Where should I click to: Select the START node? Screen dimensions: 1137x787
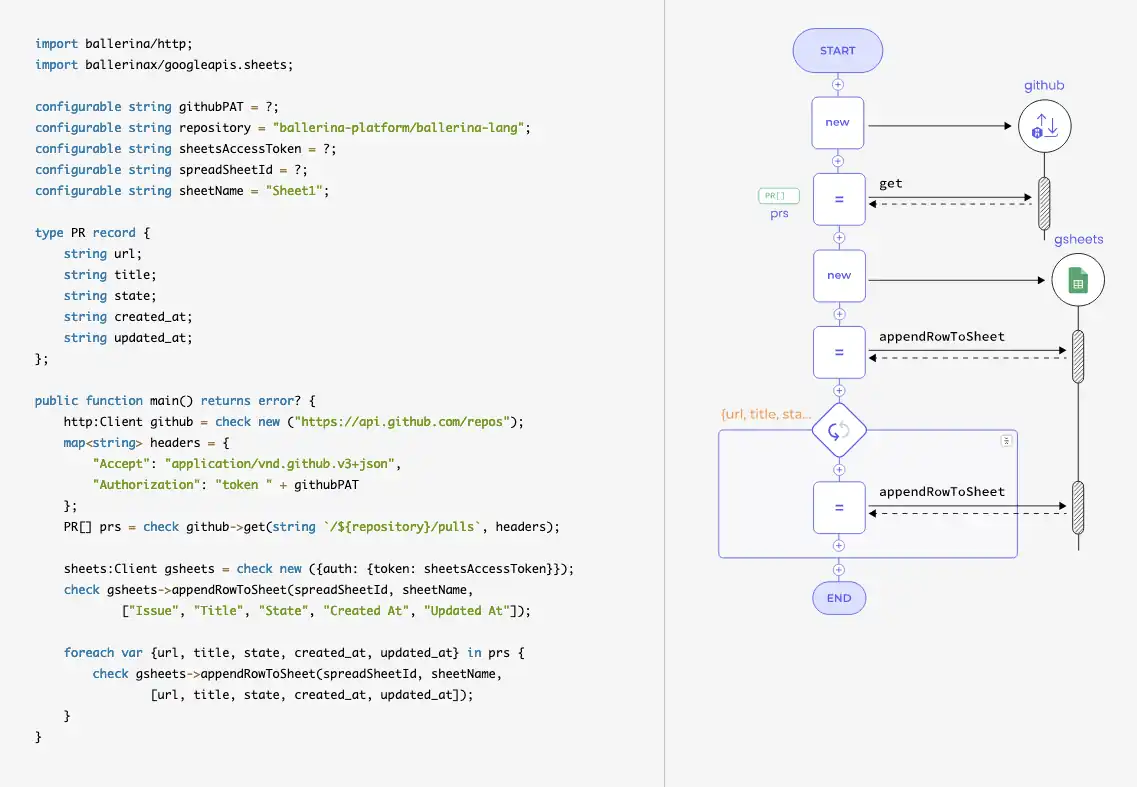click(838, 51)
